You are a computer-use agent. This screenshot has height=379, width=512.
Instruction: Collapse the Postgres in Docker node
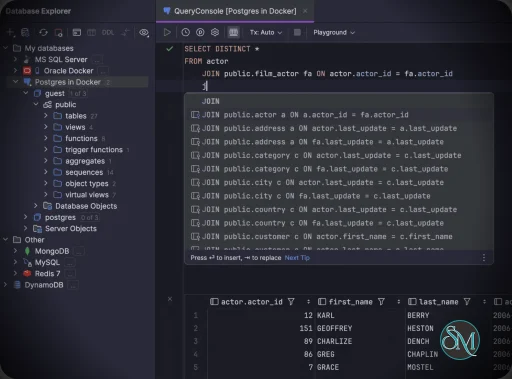(15, 82)
